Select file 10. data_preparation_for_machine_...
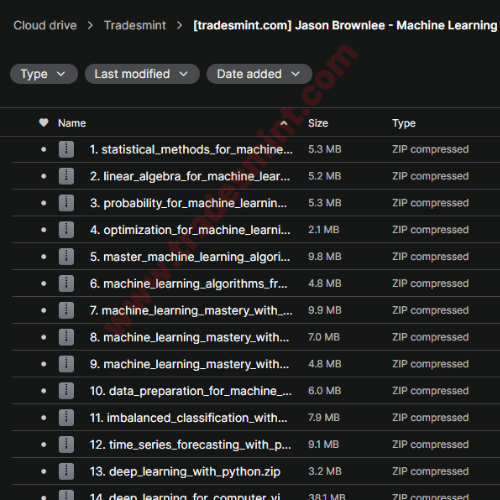 [191, 391]
